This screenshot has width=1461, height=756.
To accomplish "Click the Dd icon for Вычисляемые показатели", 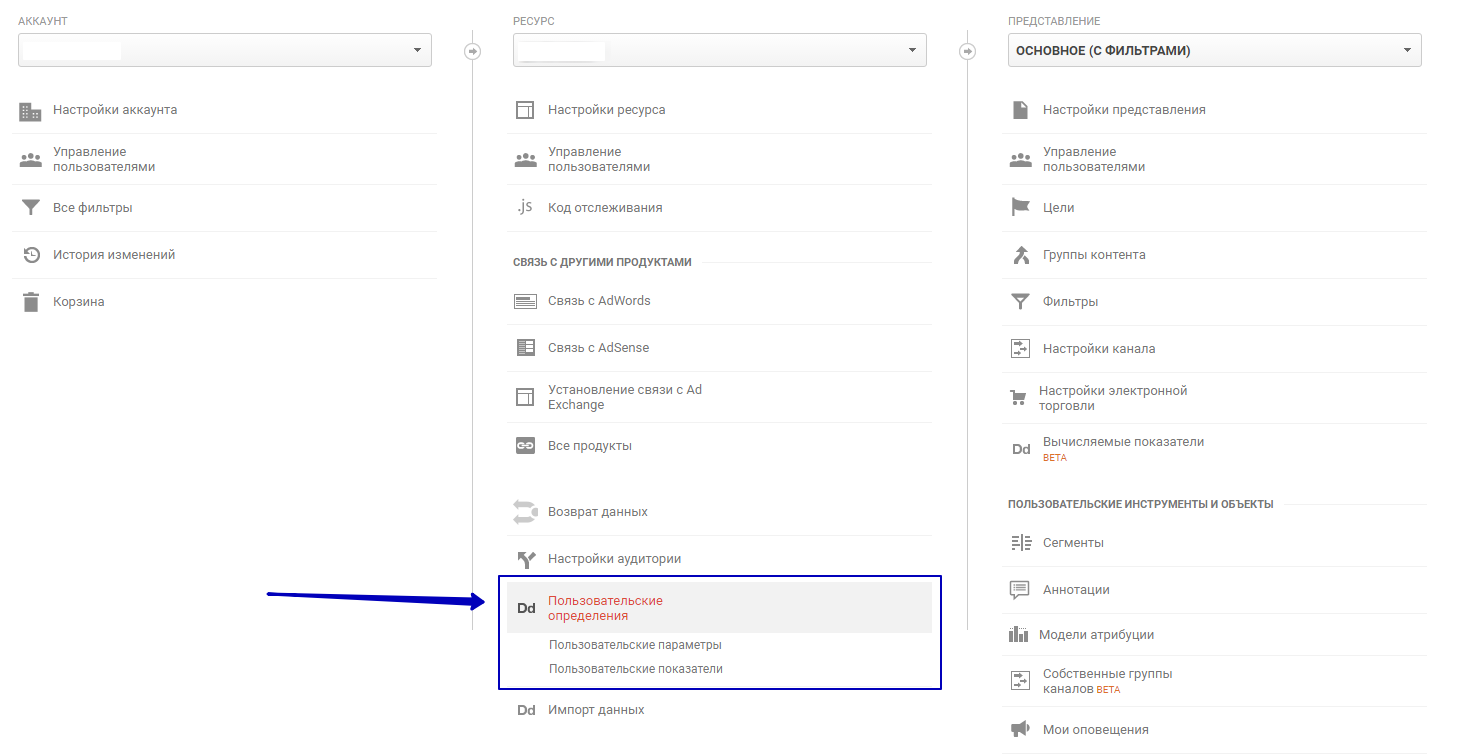I will coord(1021,449).
